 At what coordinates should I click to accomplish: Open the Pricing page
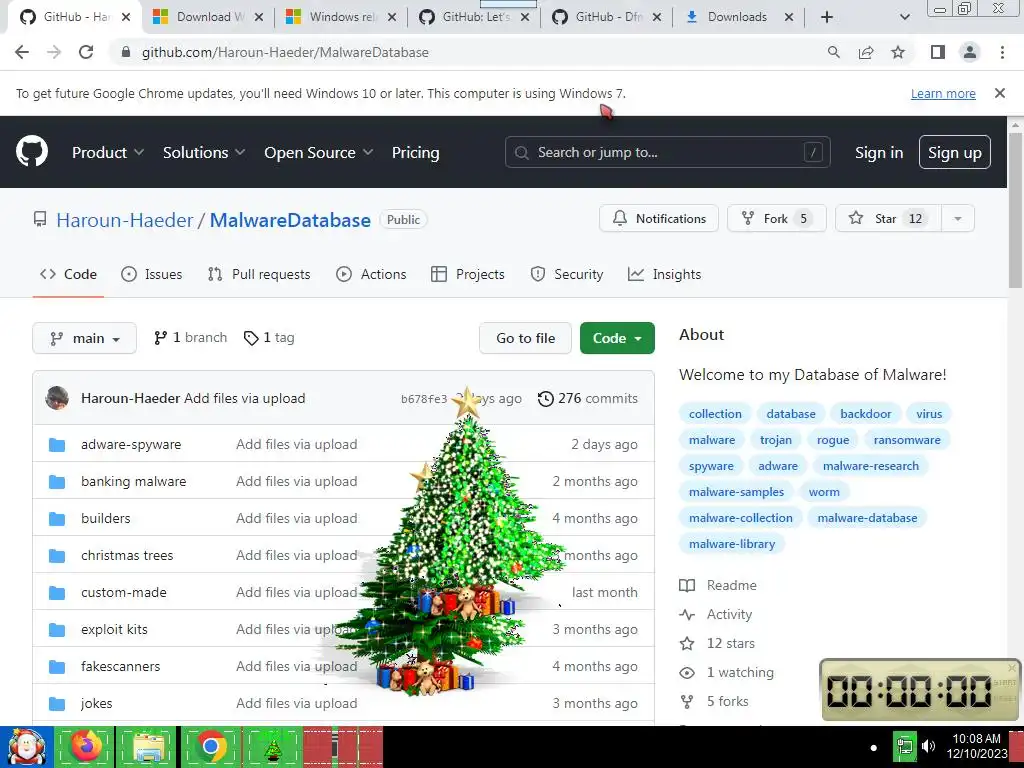point(415,152)
